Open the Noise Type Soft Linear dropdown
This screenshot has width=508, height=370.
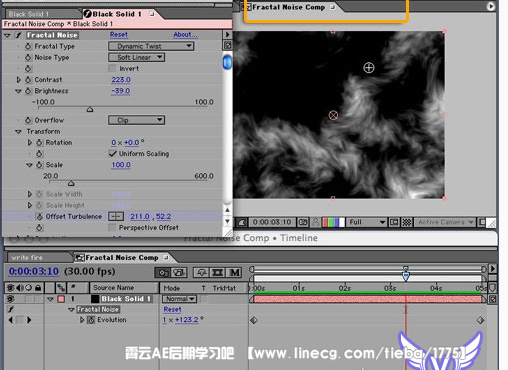pyautogui.click(x=136, y=57)
